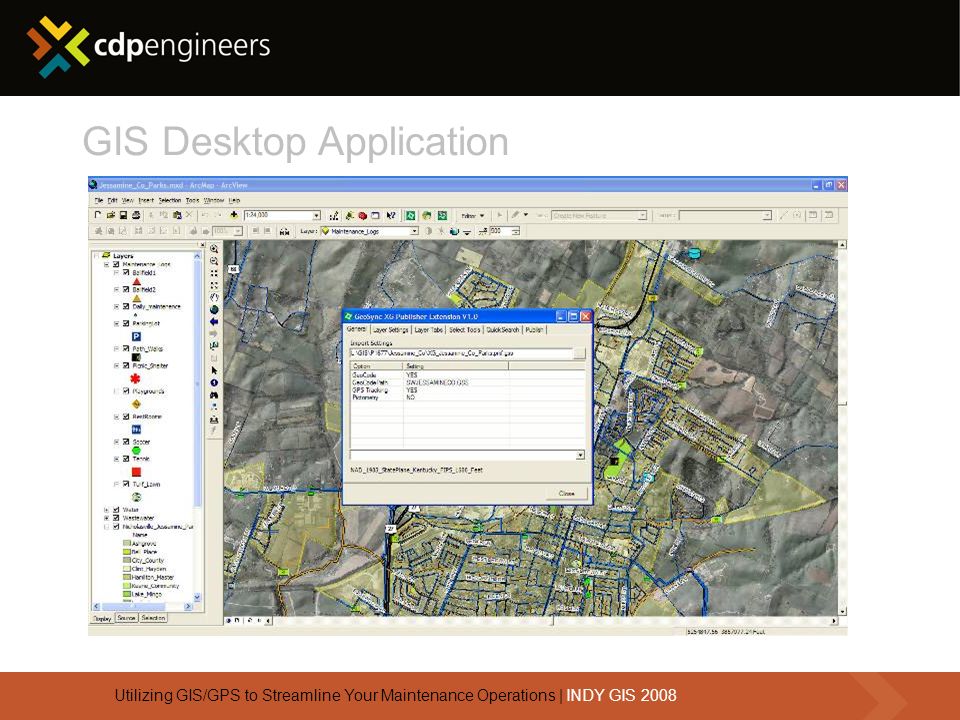Open the empty dropdown in GeoSync dialog

[580, 455]
